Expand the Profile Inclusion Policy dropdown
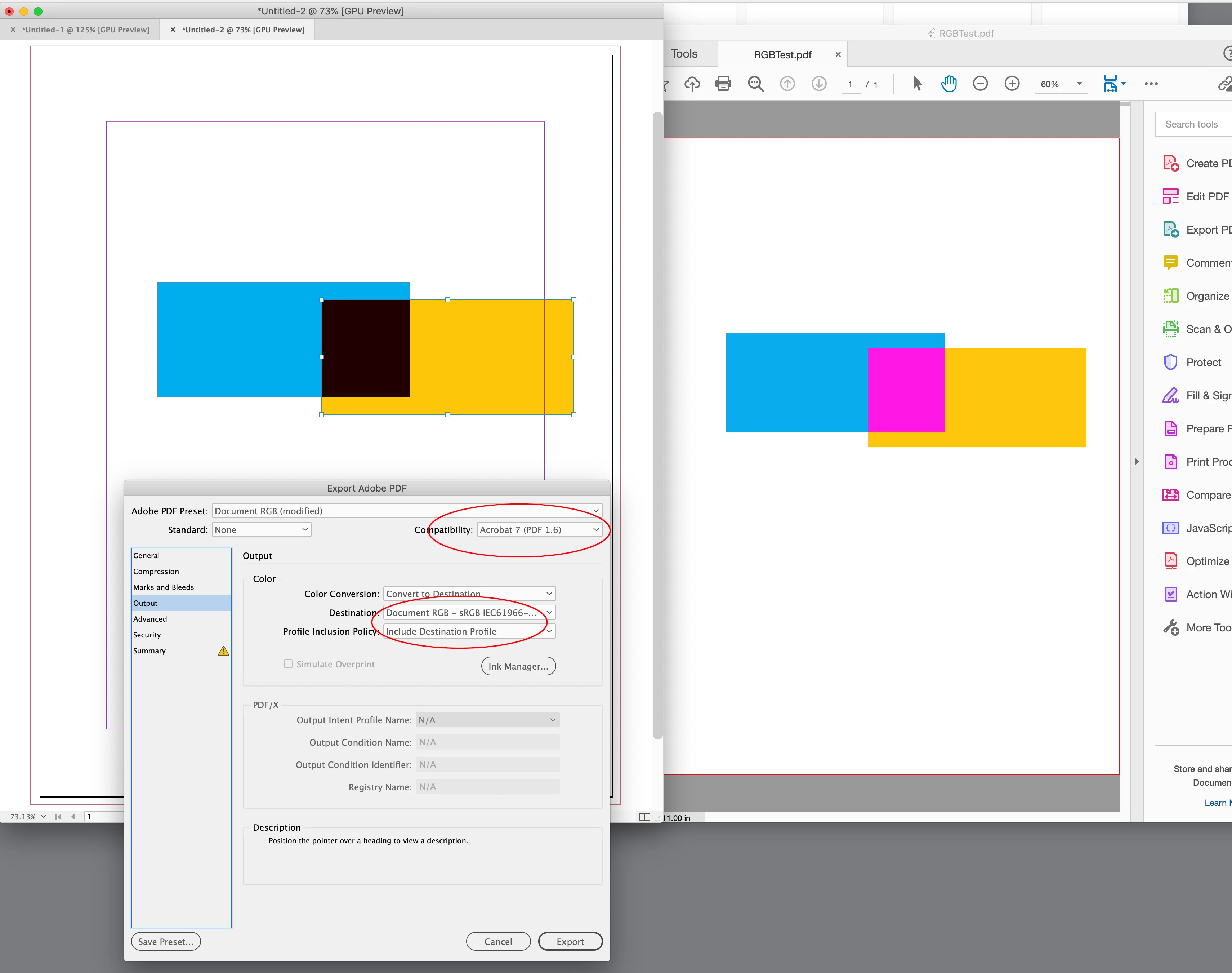This screenshot has height=973, width=1232. [469, 631]
